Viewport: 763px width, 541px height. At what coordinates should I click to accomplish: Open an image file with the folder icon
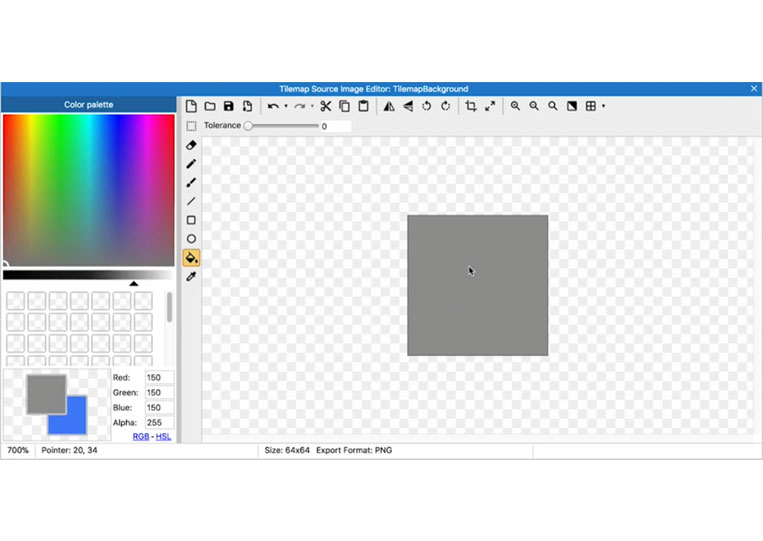[210, 106]
